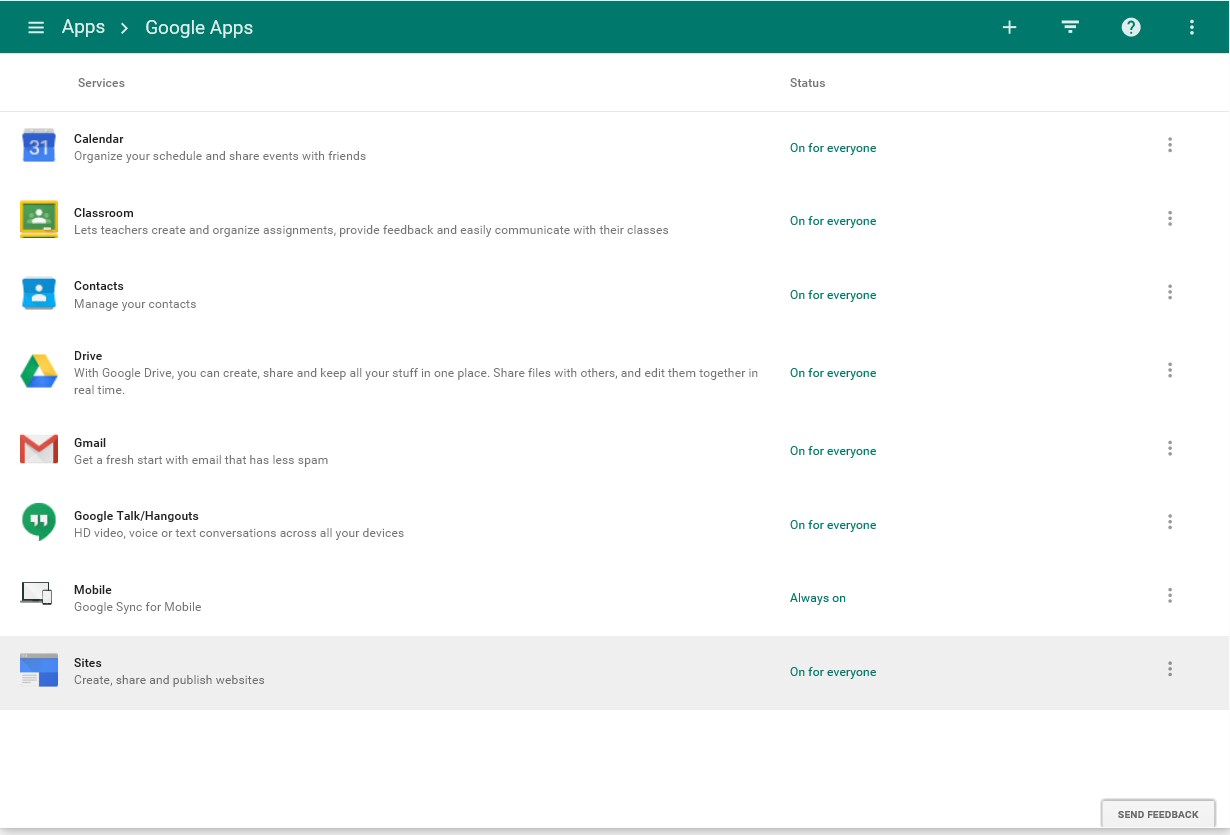Open the hamburger main menu
This screenshot has height=835, width=1230.
[36, 27]
